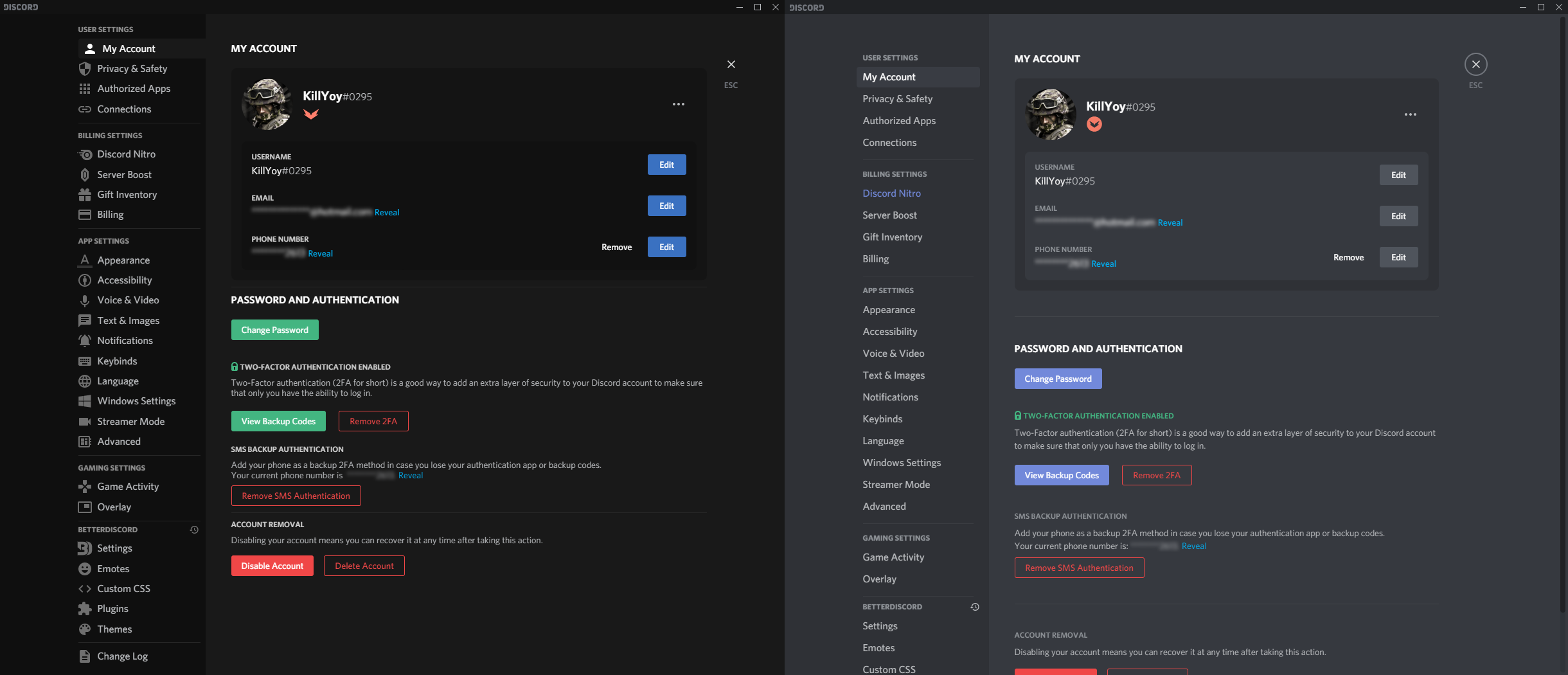The height and width of the screenshot is (675, 1568).
Task: Click Notifications bell icon in left window
Action: tap(85, 341)
